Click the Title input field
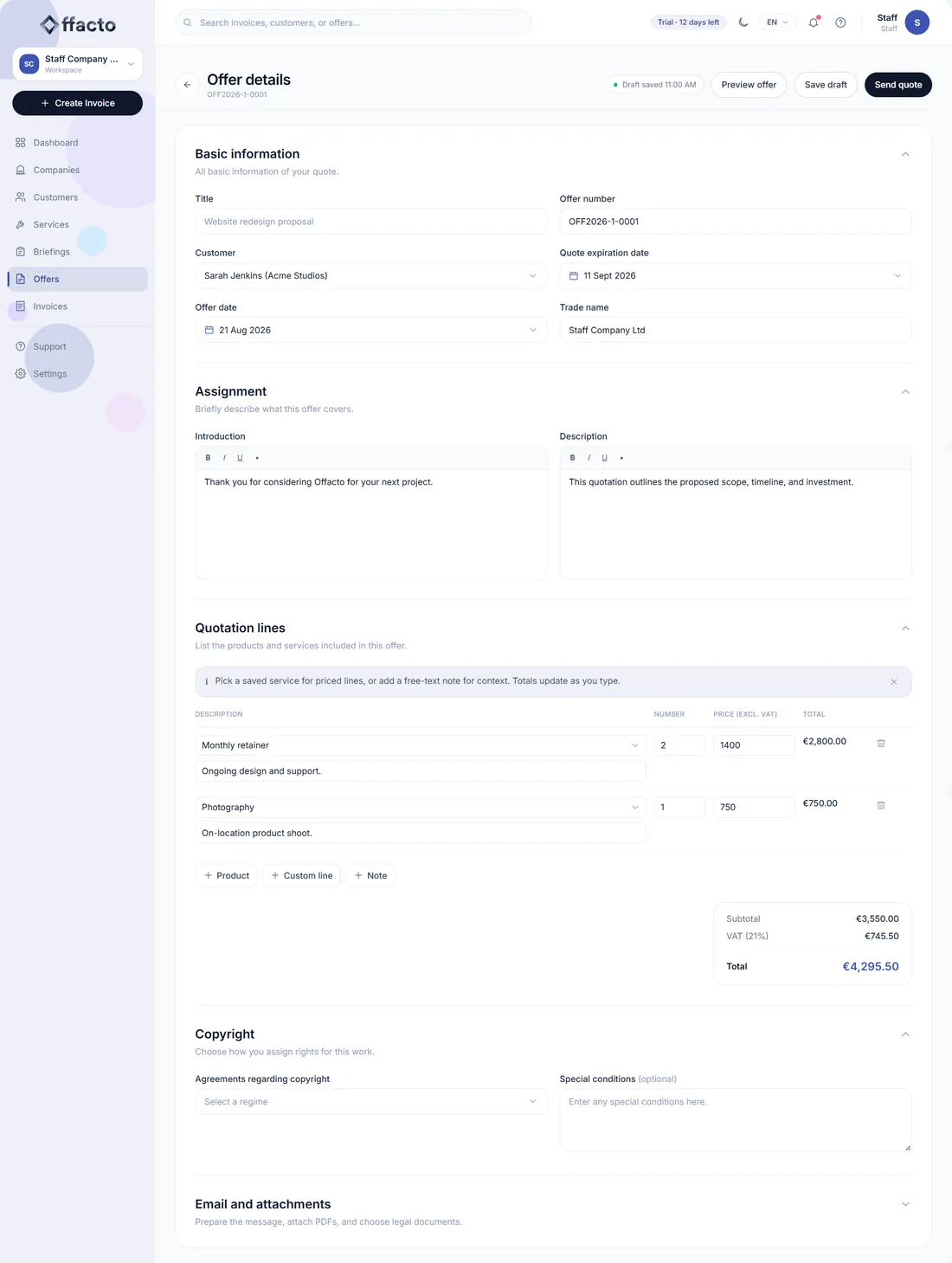This screenshot has width=952, height=1263. tap(371, 222)
